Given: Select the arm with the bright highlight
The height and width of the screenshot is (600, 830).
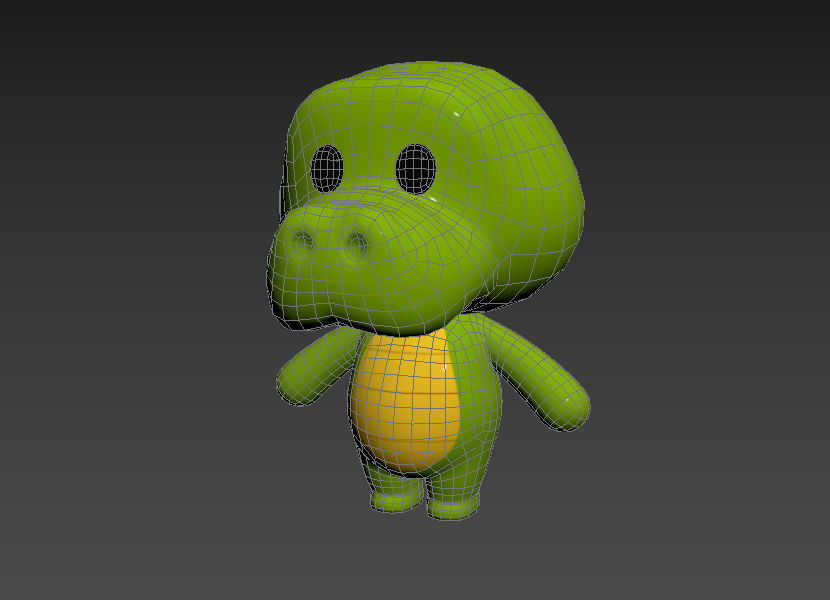Looking at the screenshot, I should click(x=537, y=373).
